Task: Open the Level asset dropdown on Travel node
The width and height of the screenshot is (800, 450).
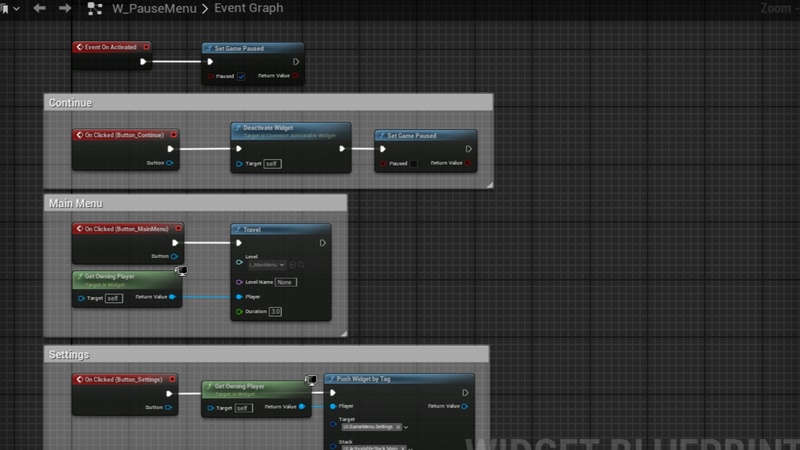Action: 267,265
